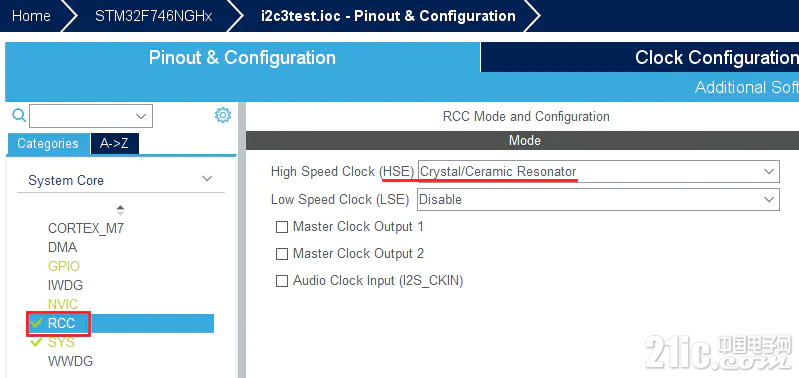Toggle Audio Clock Input (I2S_CKIN) checkbox
The height and width of the screenshot is (378, 799).
coord(282,281)
